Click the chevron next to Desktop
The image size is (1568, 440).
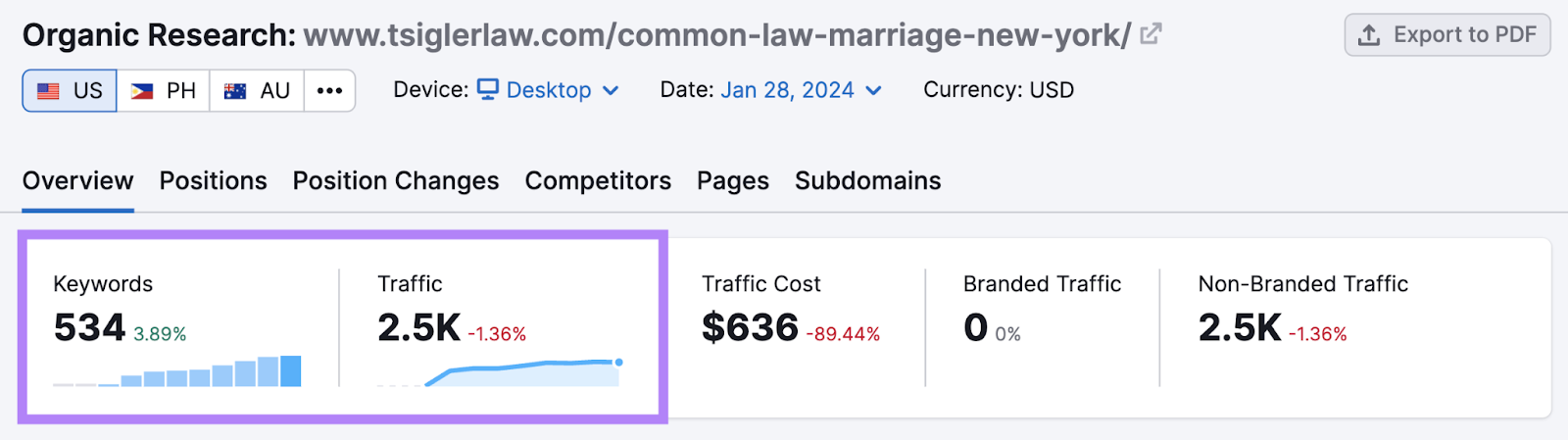click(611, 90)
